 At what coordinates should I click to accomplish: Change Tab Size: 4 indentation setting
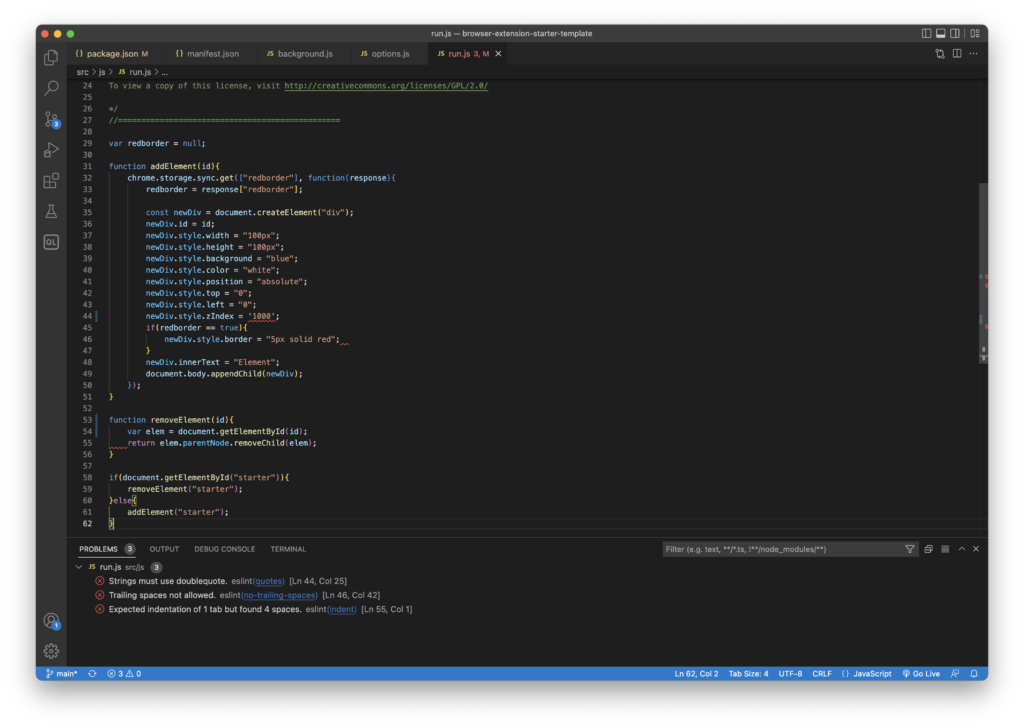tap(748, 674)
